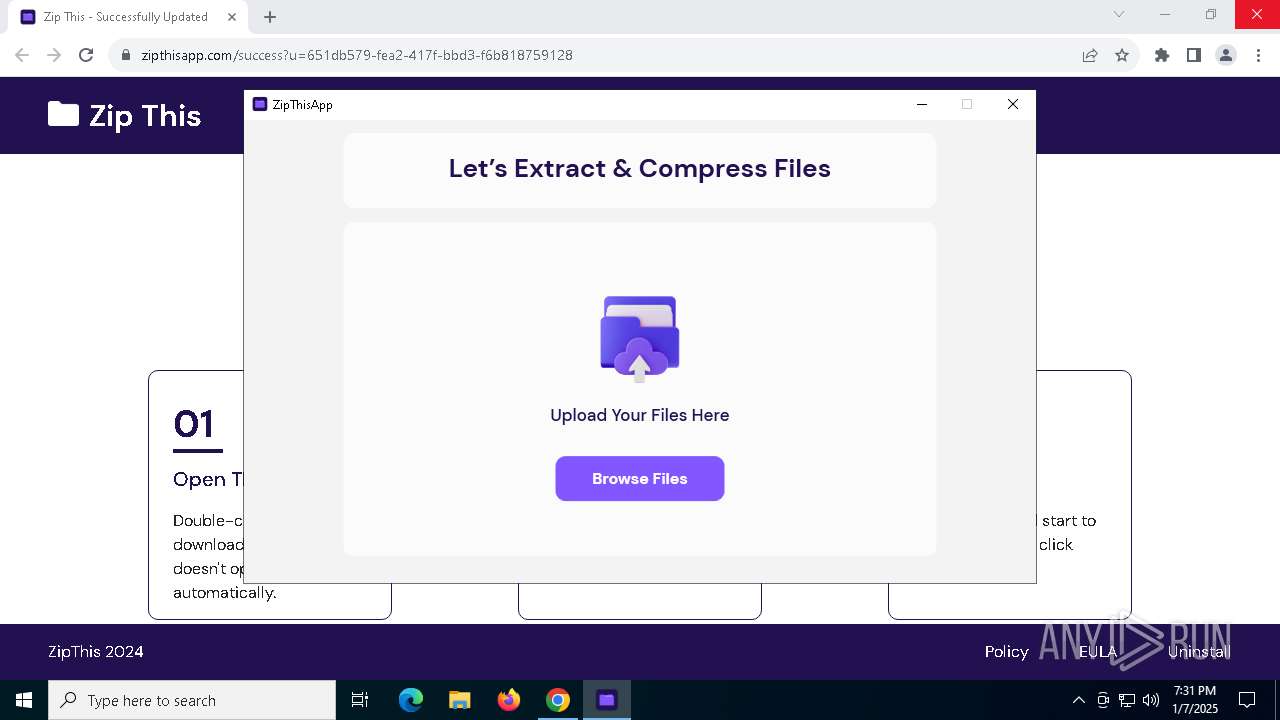Focus the Chrome address bar URL

[357, 55]
